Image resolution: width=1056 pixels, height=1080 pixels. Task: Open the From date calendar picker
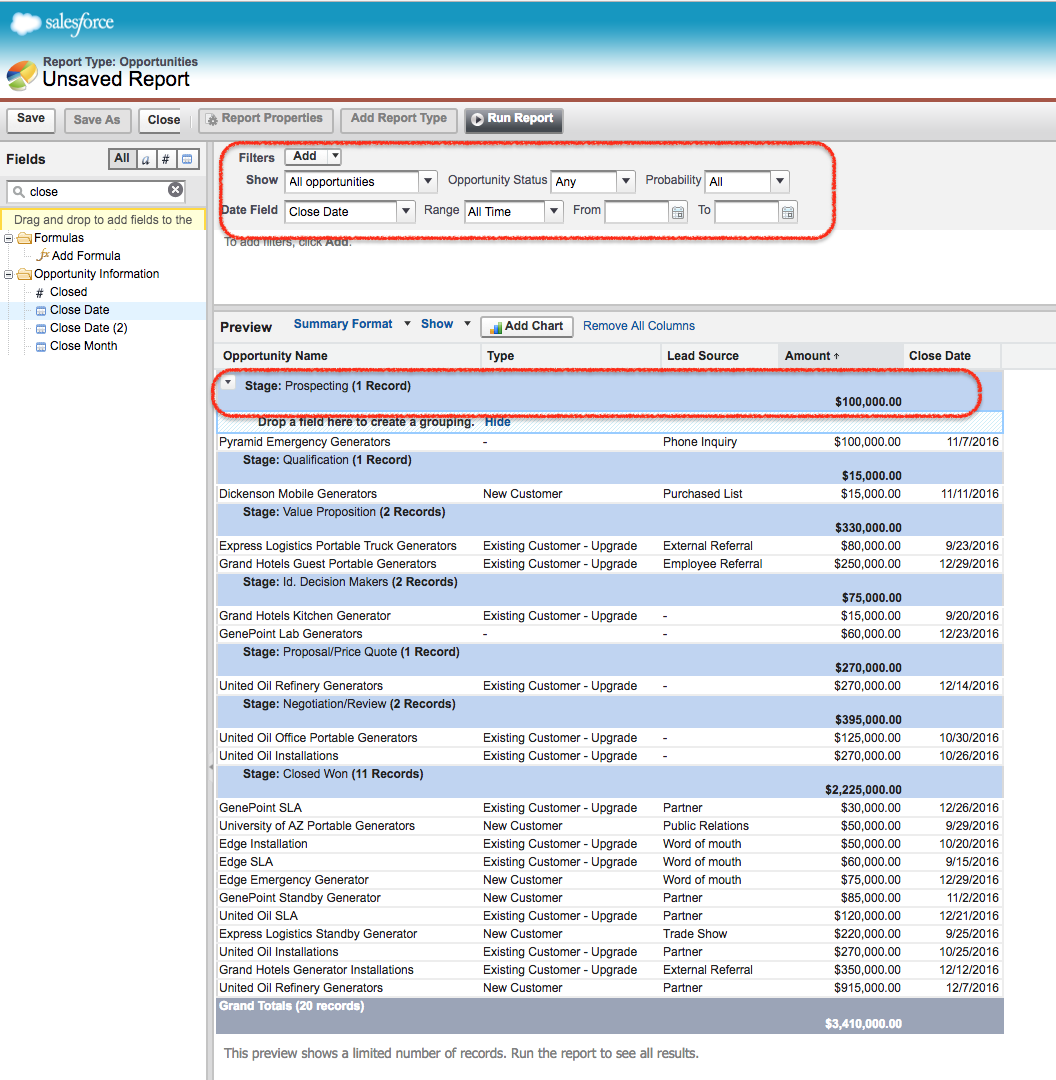click(x=679, y=212)
